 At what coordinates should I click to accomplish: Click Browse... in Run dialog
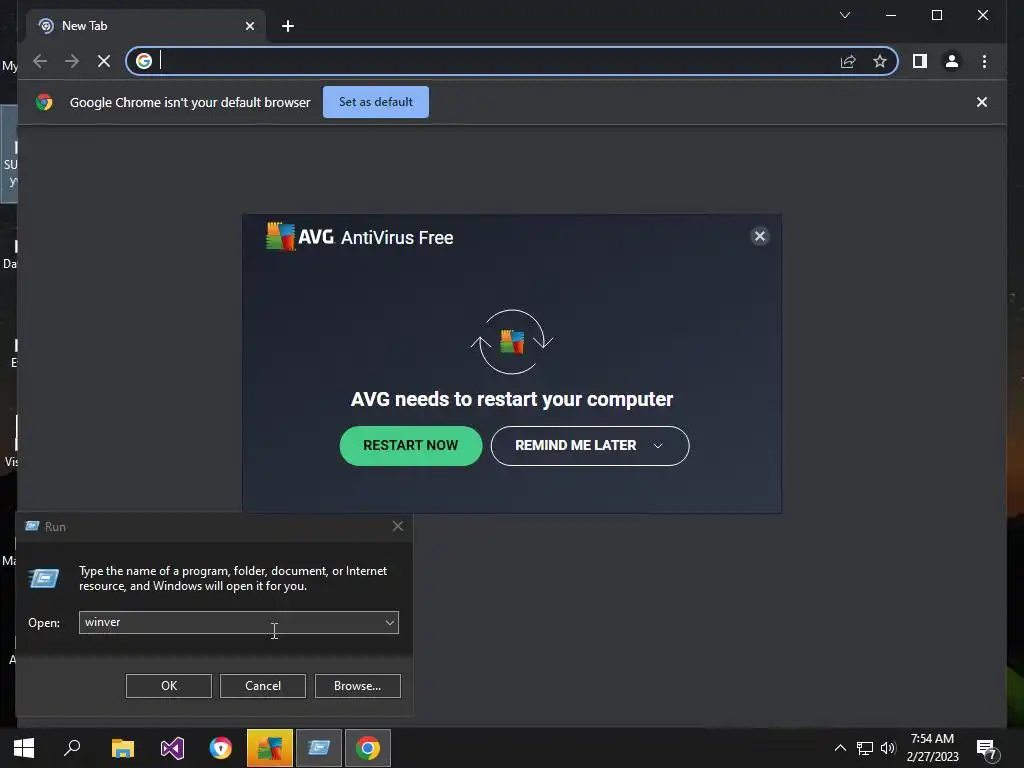(357, 686)
